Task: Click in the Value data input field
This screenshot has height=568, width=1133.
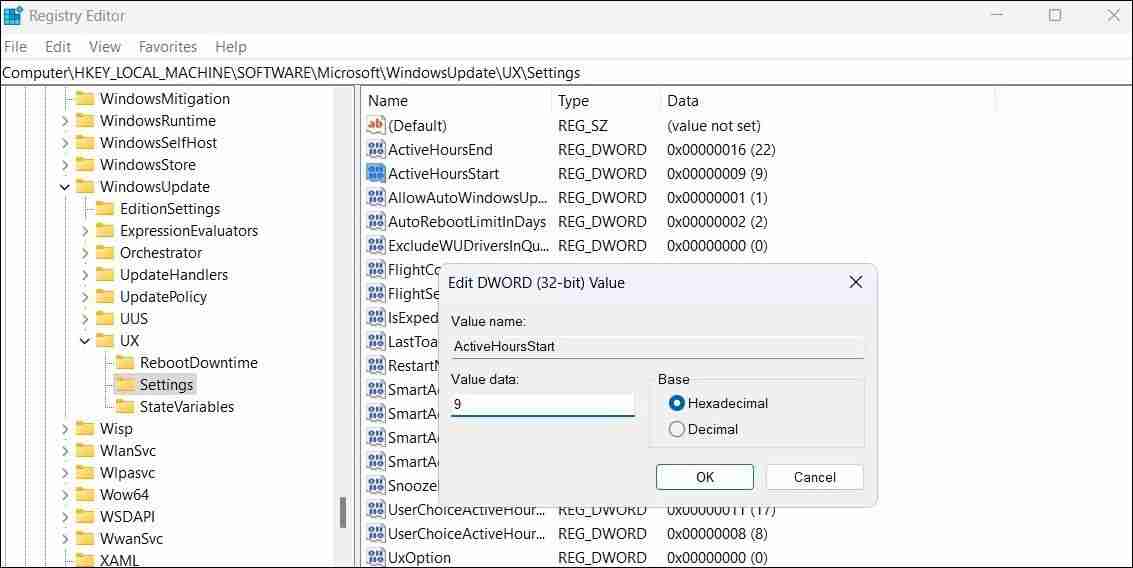Action: pos(543,405)
